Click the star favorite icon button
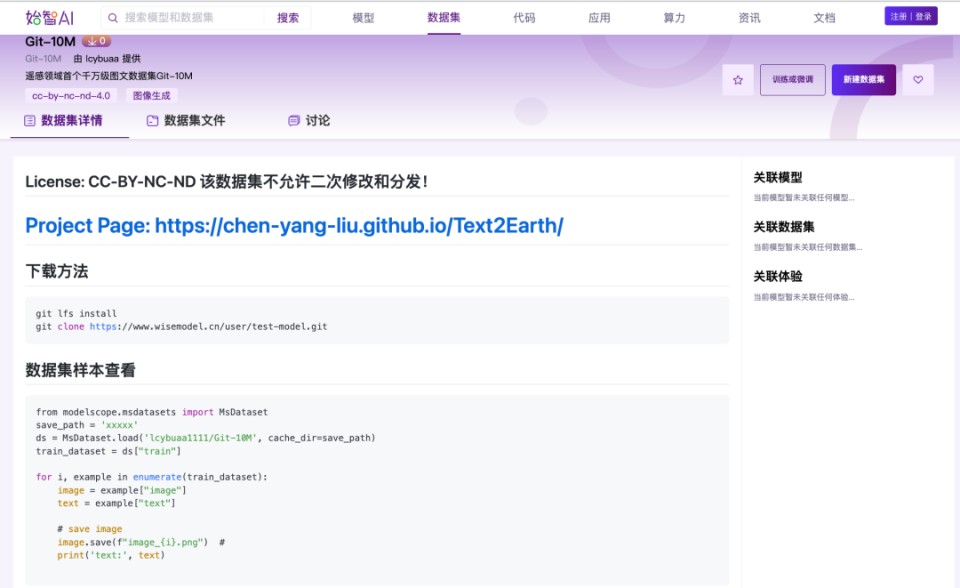This screenshot has height=588, width=960. click(x=738, y=80)
